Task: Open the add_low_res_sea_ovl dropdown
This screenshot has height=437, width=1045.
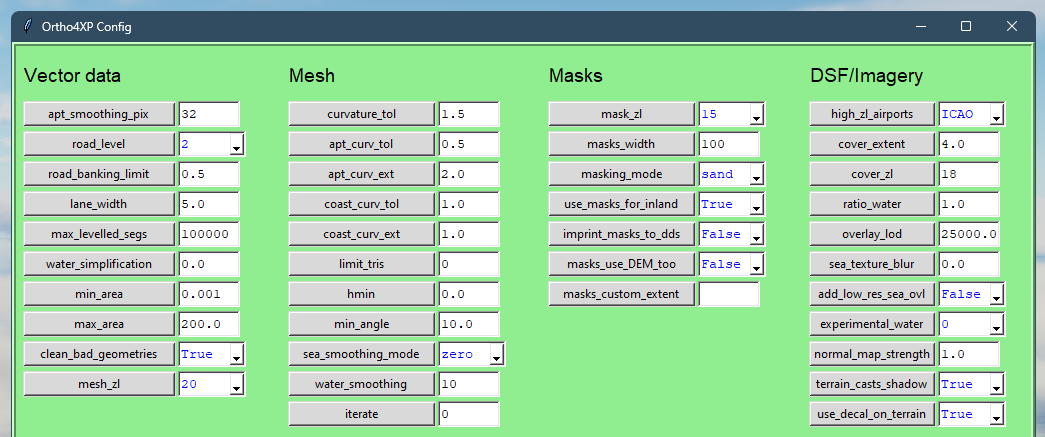Action: click(x=996, y=294)
